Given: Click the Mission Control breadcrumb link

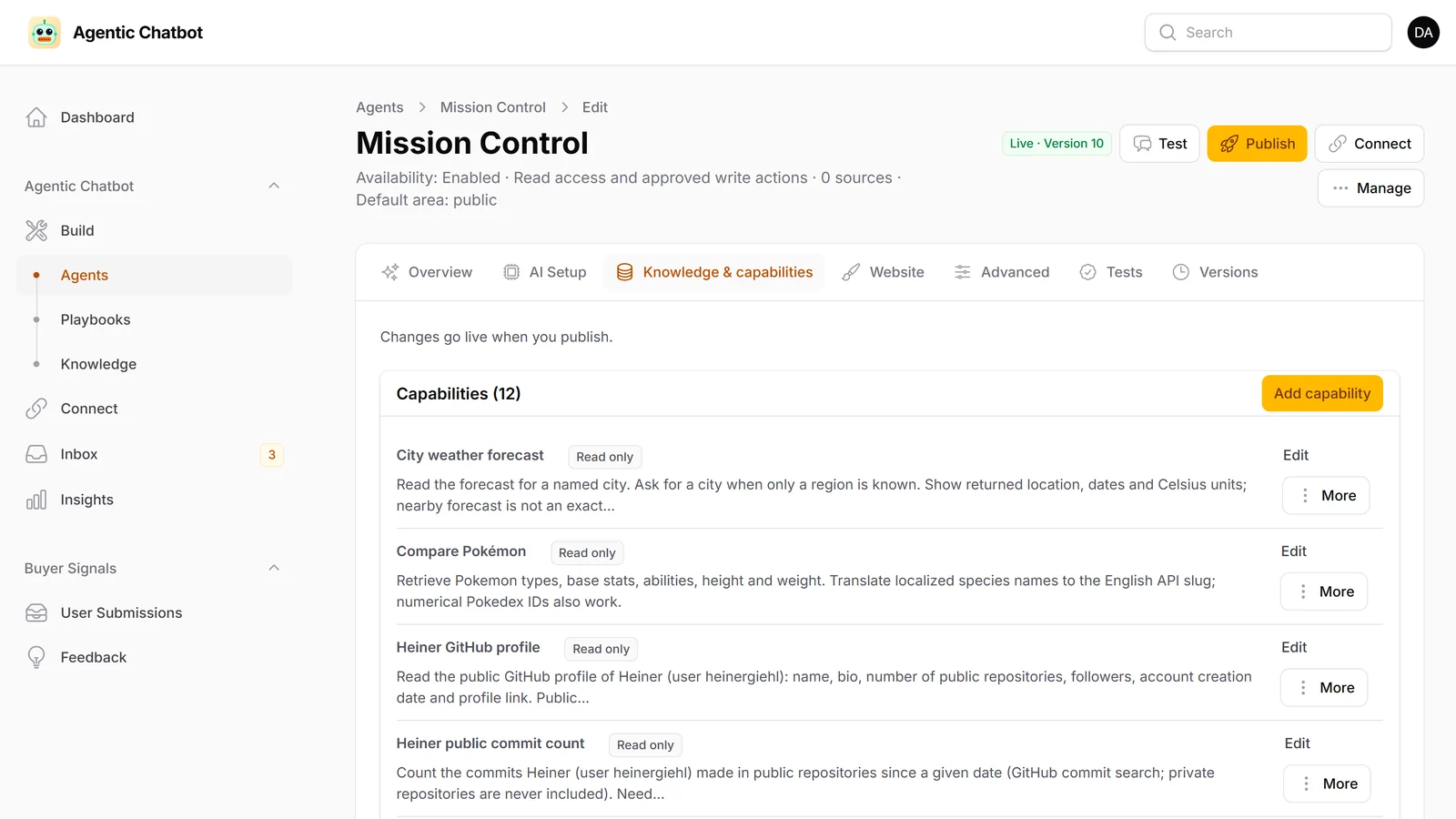Looking at the screenshot, I should tap(493, 107).
